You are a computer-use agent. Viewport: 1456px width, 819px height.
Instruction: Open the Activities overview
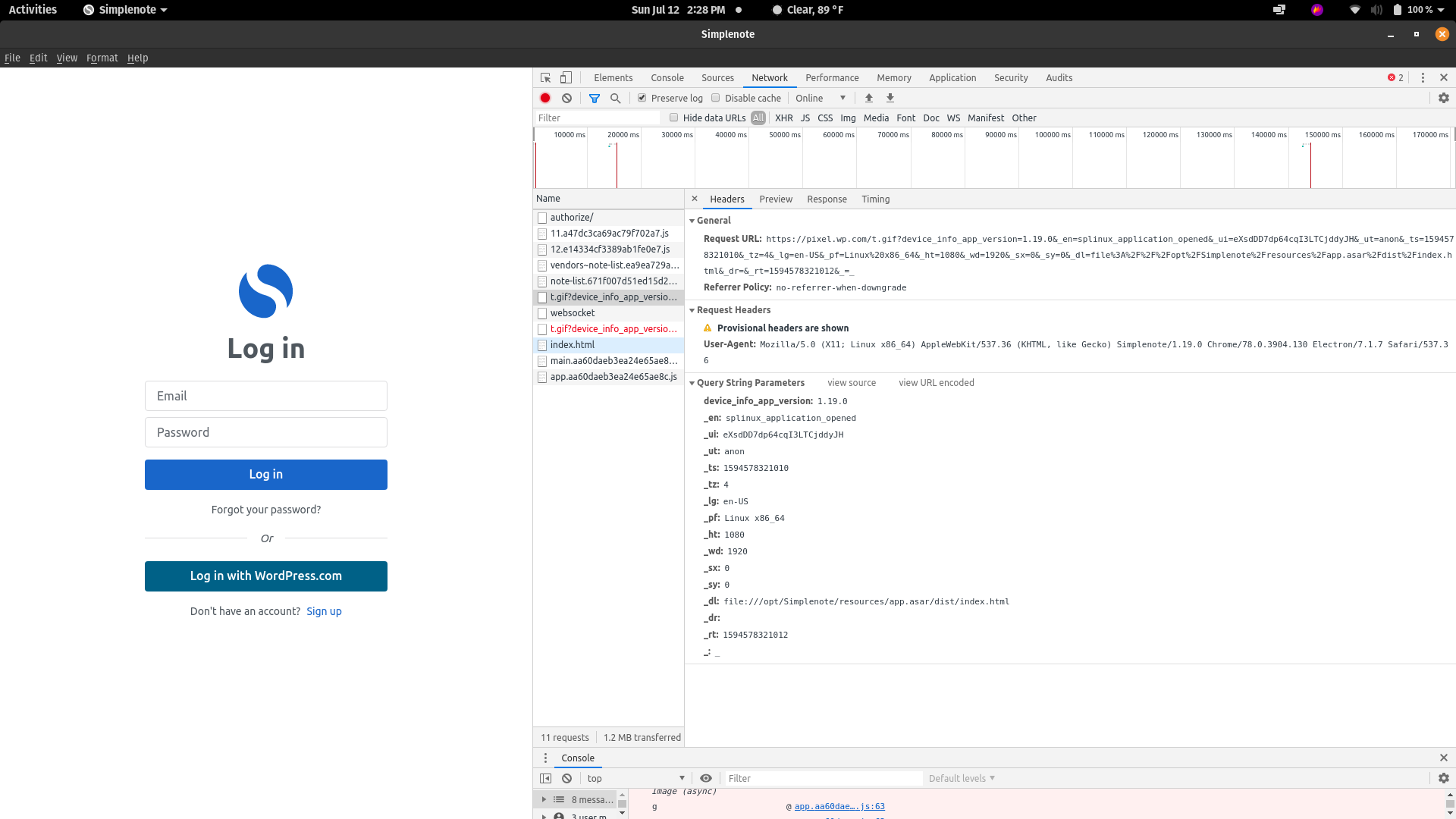[33, 10]
